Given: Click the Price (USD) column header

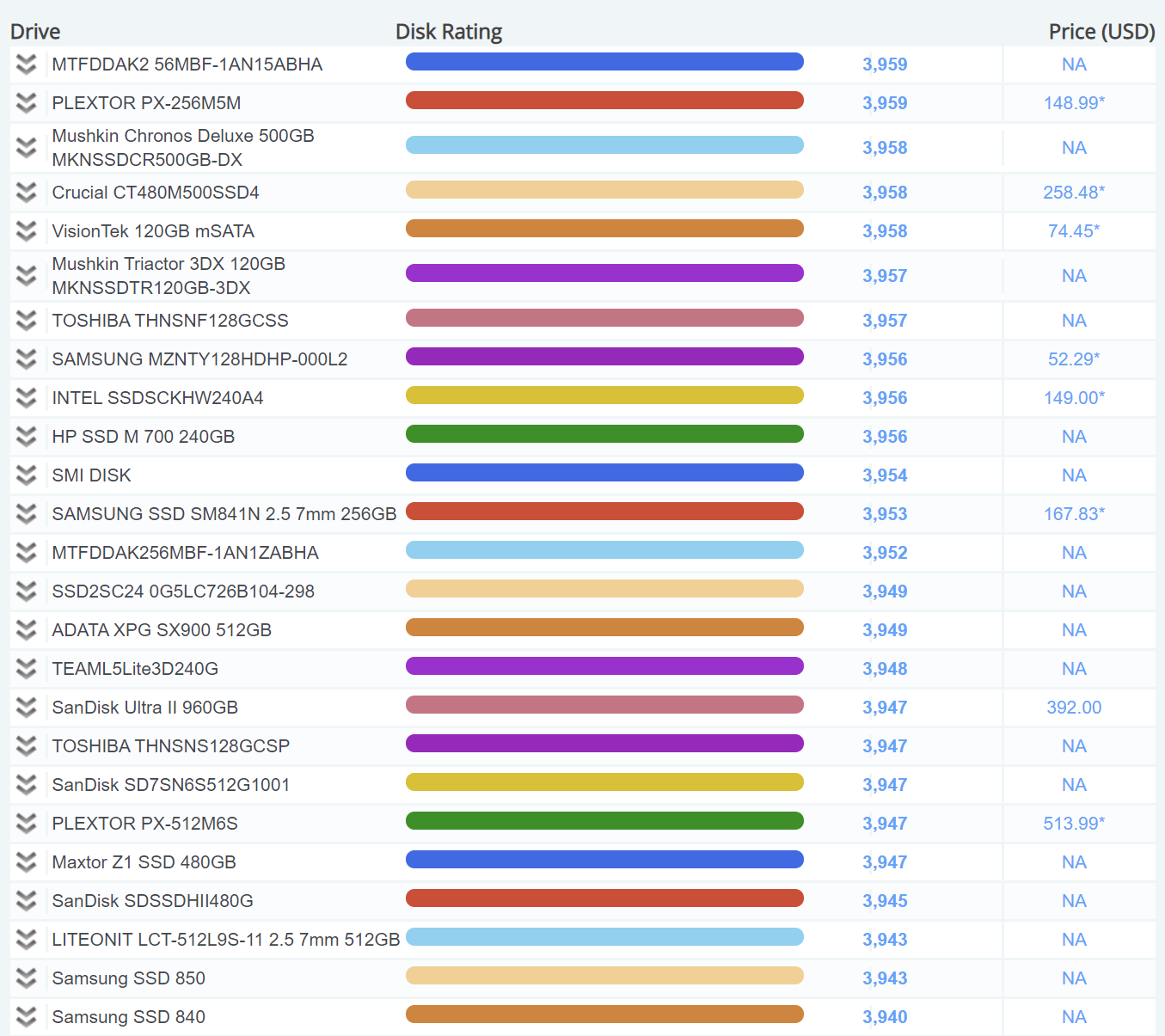Looking at the screenshot, I should click(1101, 32).
